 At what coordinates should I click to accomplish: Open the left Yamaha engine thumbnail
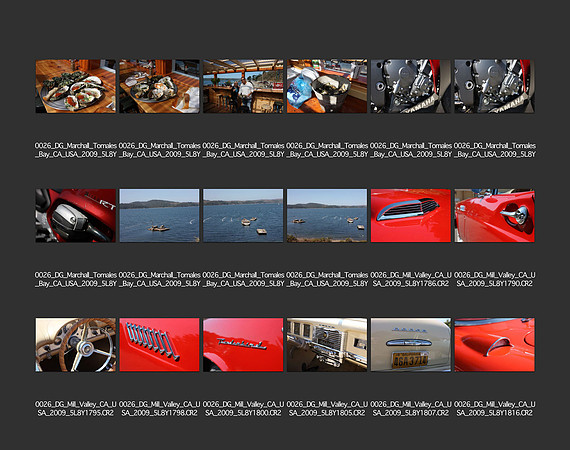coord(411,86)
